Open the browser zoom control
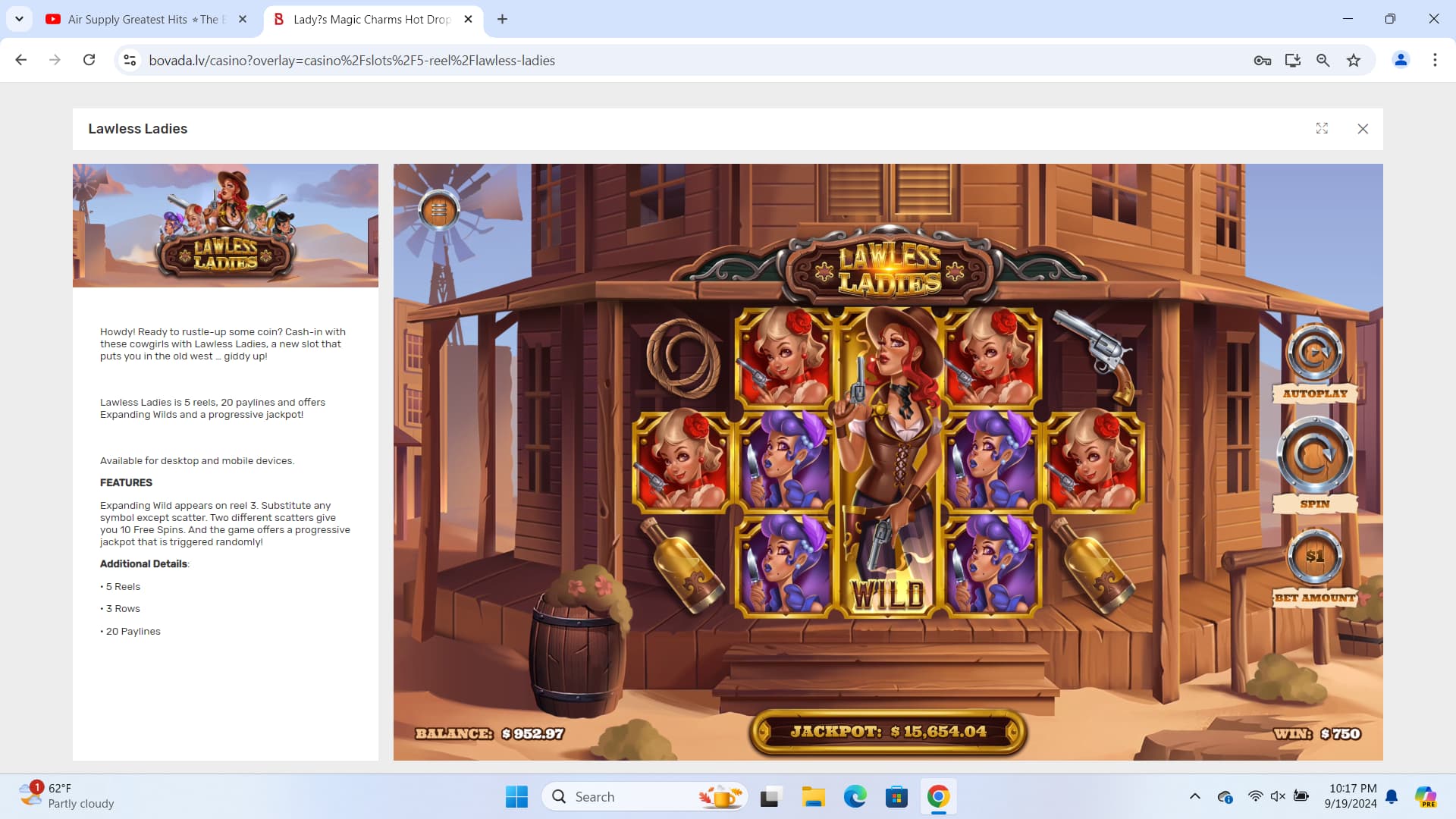 [1323, 61]
